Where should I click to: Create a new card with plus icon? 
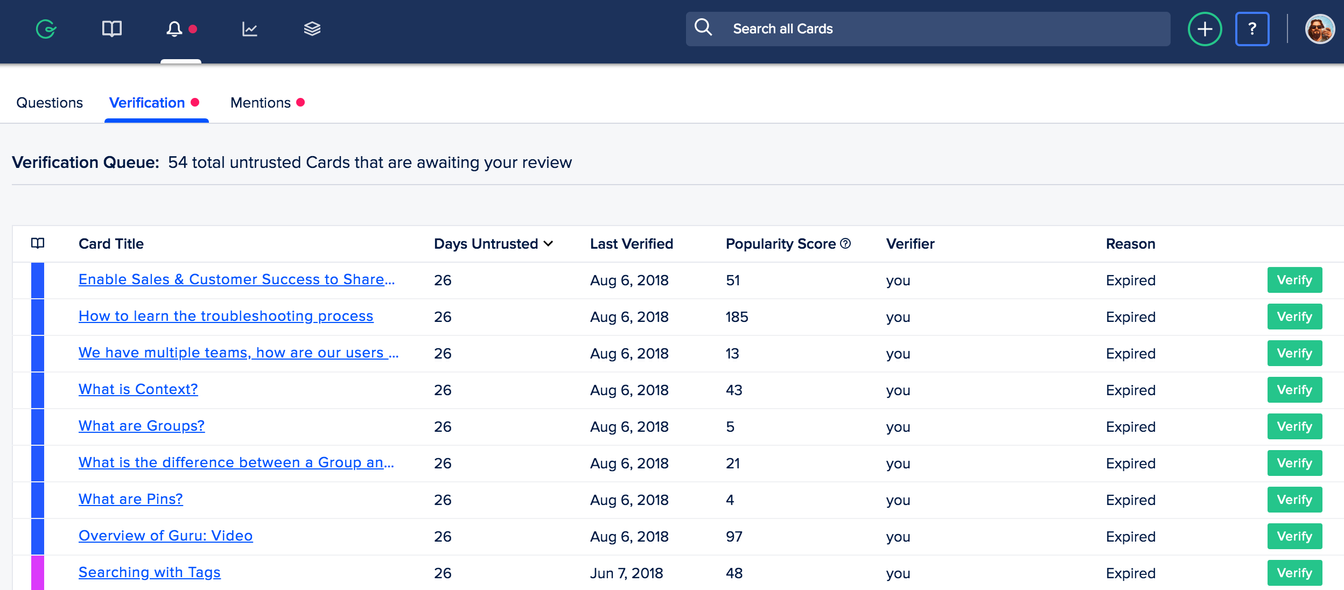[x=1205, y=29]
